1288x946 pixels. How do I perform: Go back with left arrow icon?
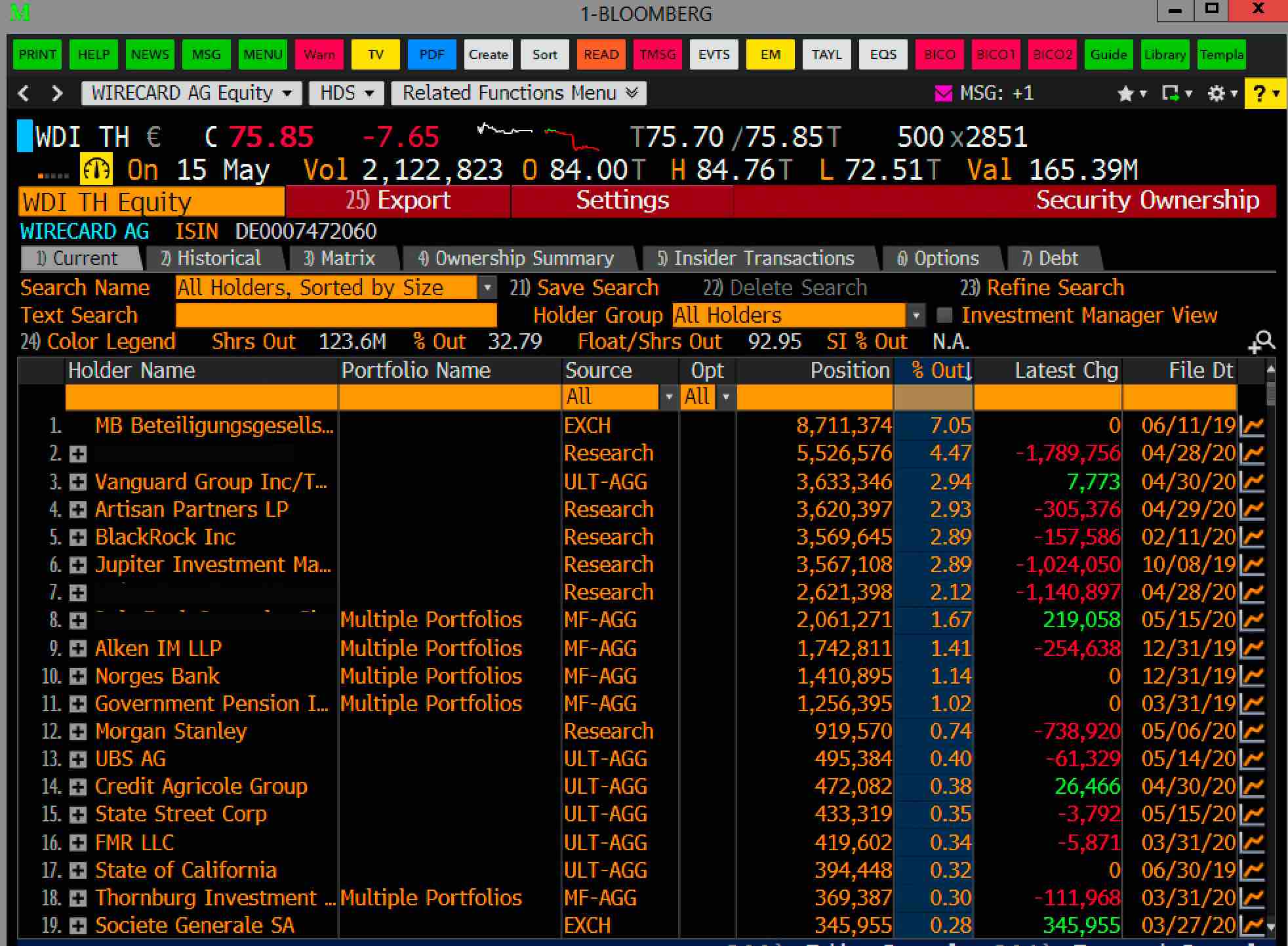(x=24, y=93)
